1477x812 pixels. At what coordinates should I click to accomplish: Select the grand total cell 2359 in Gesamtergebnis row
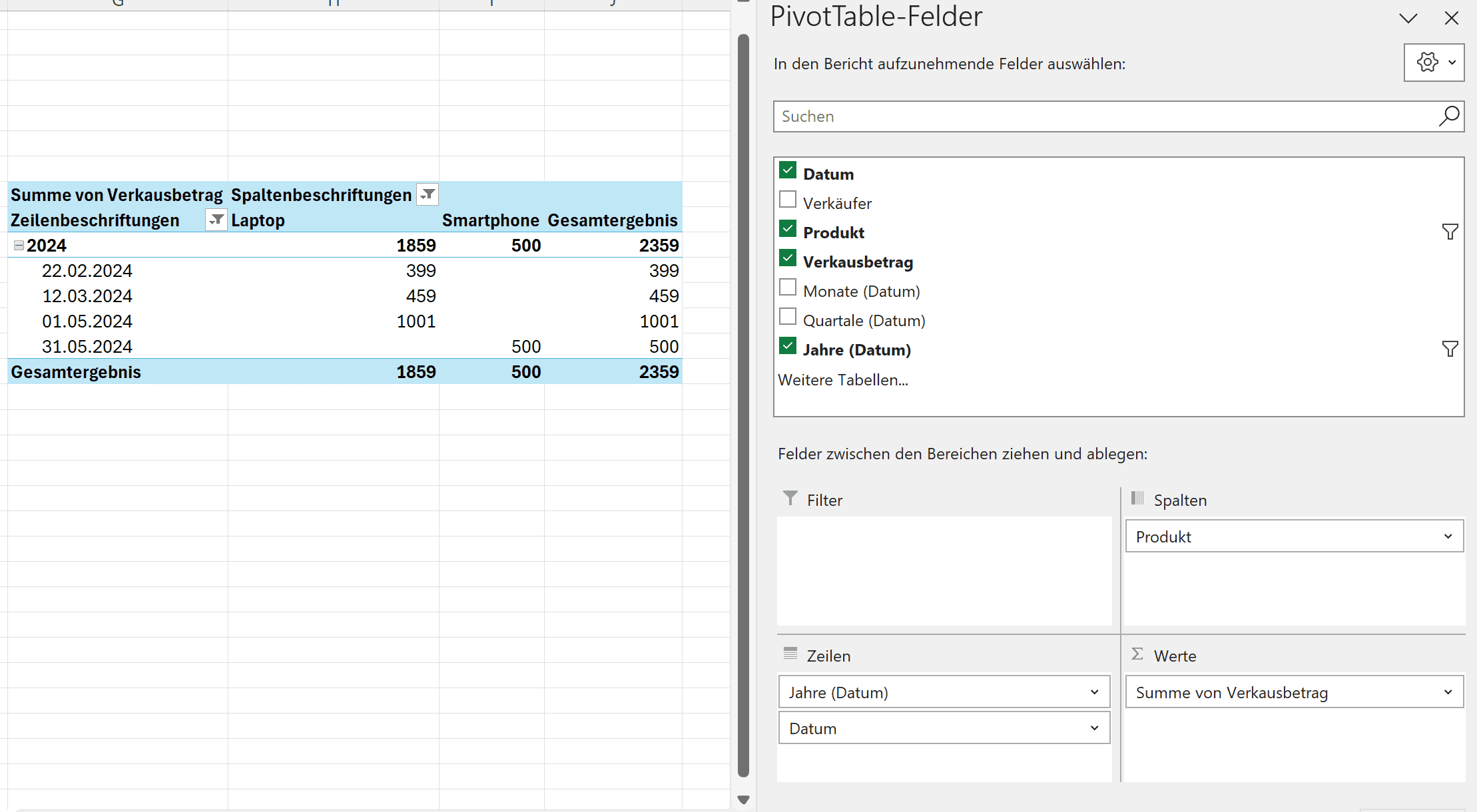point(613,372)
